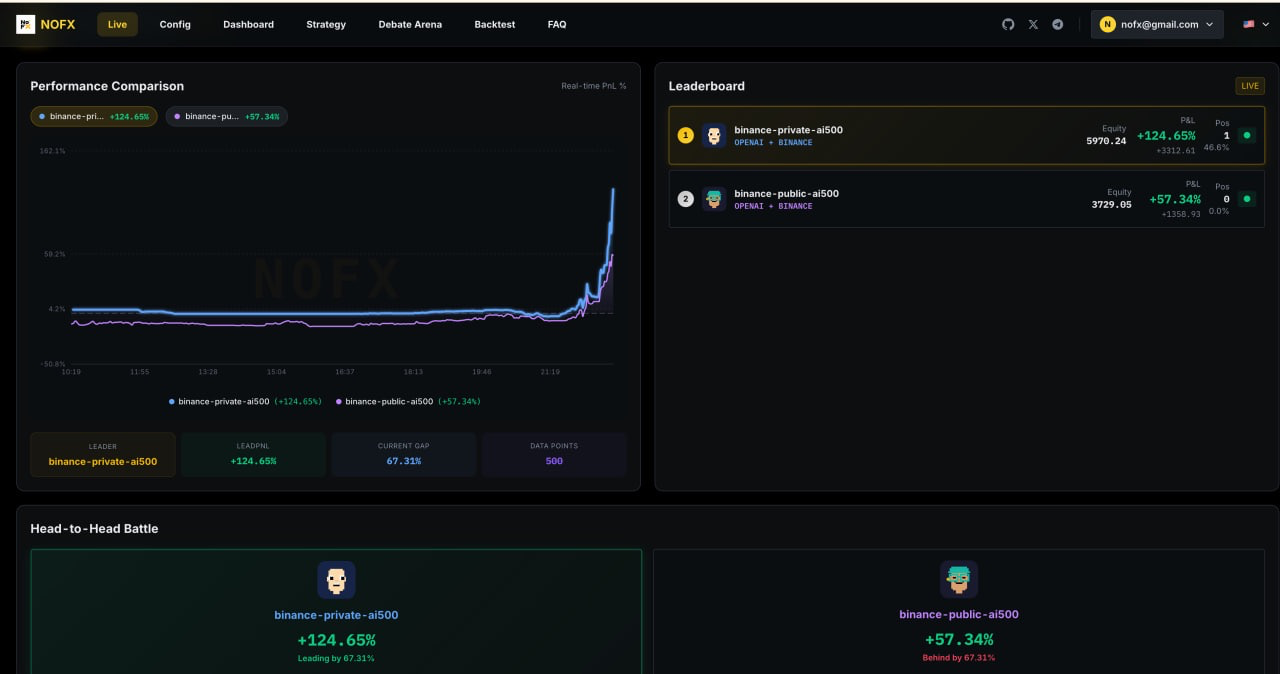The height and width of the screenshot is (674, 1280).
Task: Switch to the Backtest tab
Action: (494, 24)
